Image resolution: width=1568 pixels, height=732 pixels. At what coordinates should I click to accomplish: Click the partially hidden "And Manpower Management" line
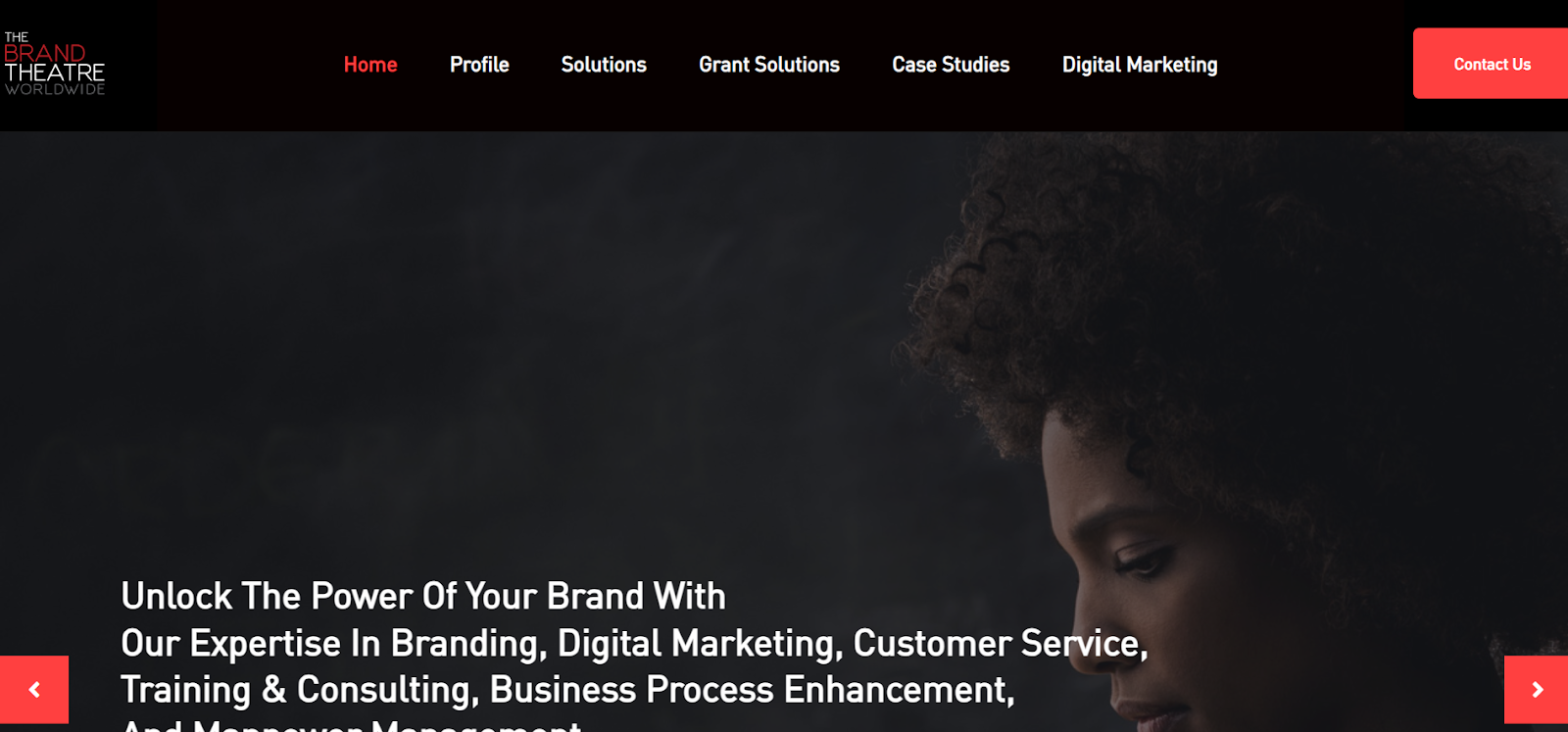tap(351, 725)
